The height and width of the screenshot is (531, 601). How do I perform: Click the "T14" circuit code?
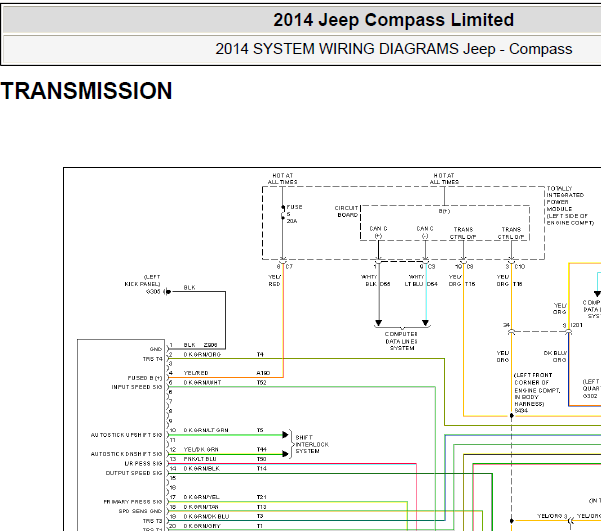click(x=261, y=469)
